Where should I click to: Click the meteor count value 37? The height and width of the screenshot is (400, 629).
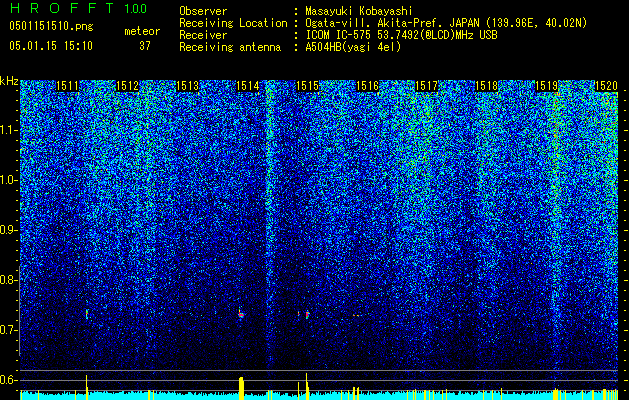click(145, 46)
